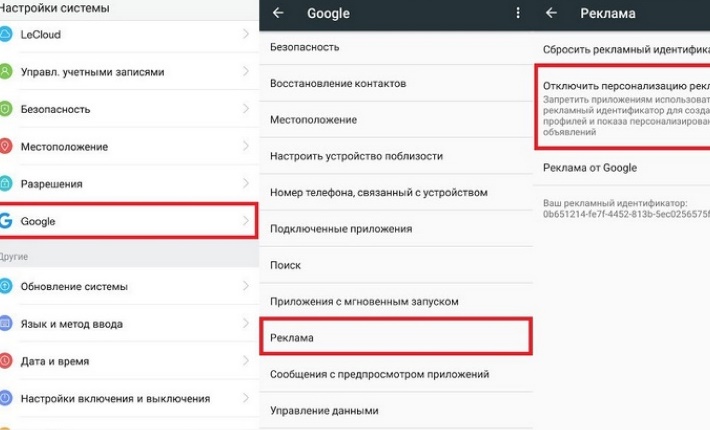710x430 pixels.
Task: Open chevron on Дата и время row
Action: point(246,360)
